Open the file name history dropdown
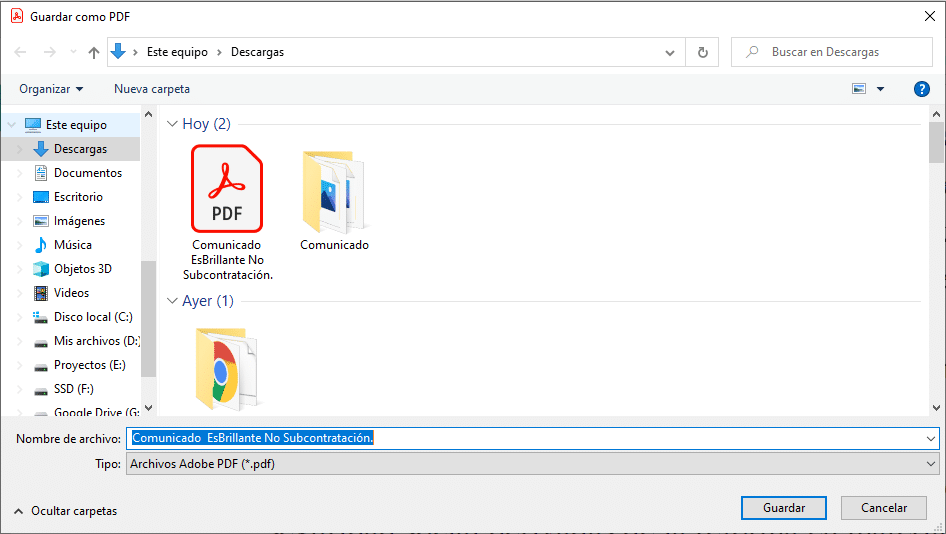The width and height of the screenshot is (946, 534). (931, 439)
